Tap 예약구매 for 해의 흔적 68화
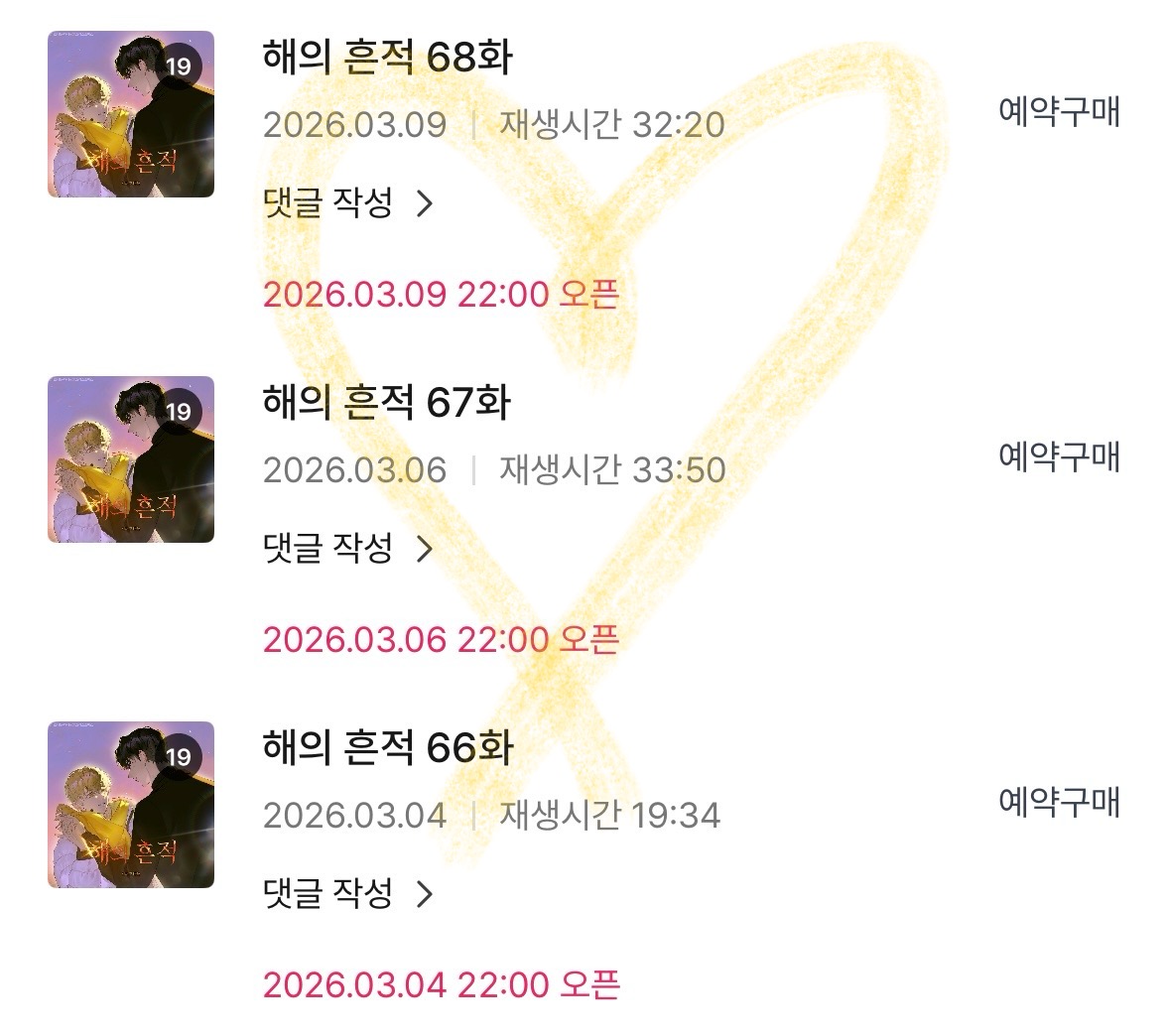Image resolution: width=1169 pixels, height=1036 pixels. point(1059,112)
